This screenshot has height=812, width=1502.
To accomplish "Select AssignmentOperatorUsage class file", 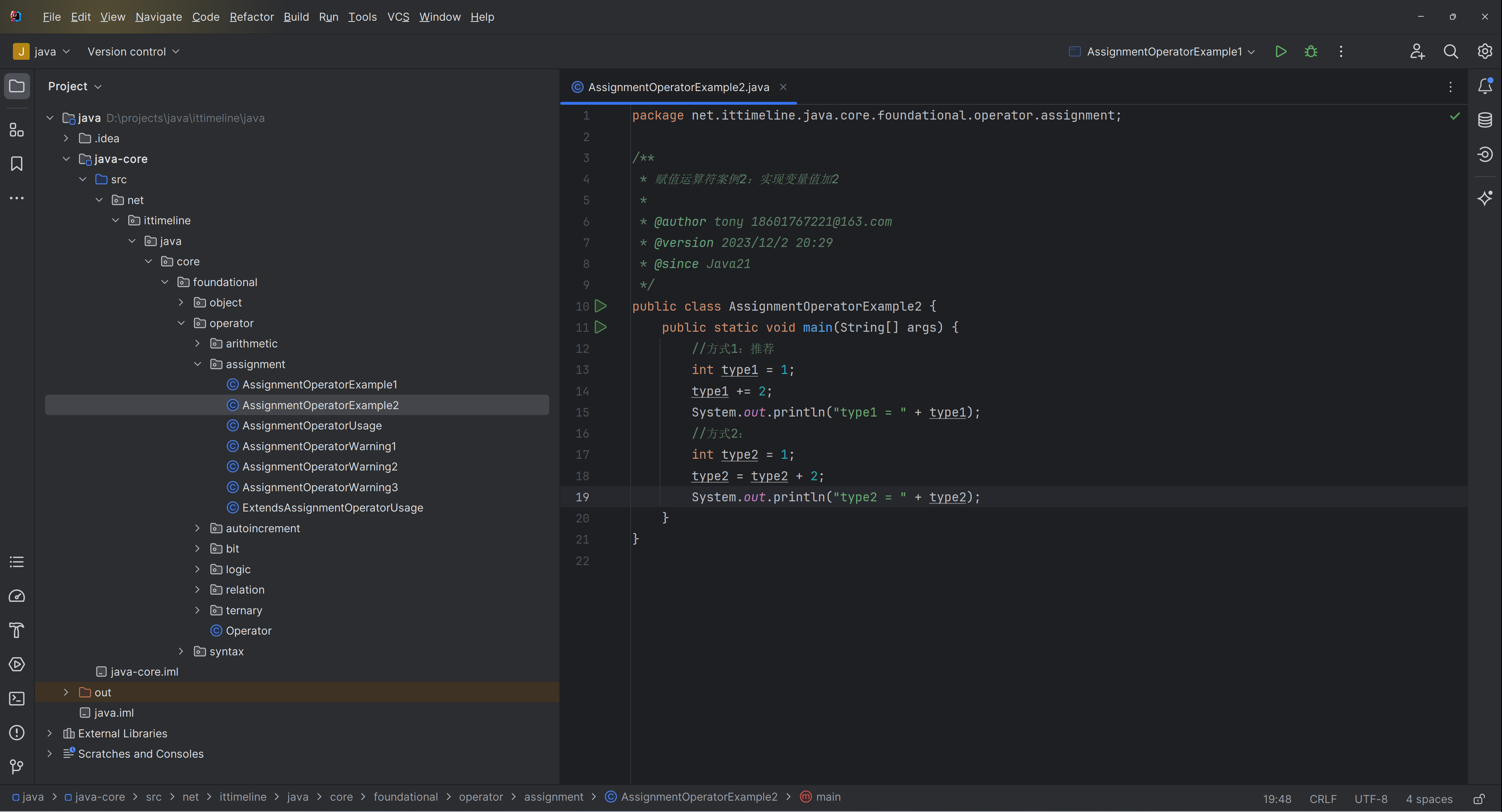I will click(x=312, y=426).
